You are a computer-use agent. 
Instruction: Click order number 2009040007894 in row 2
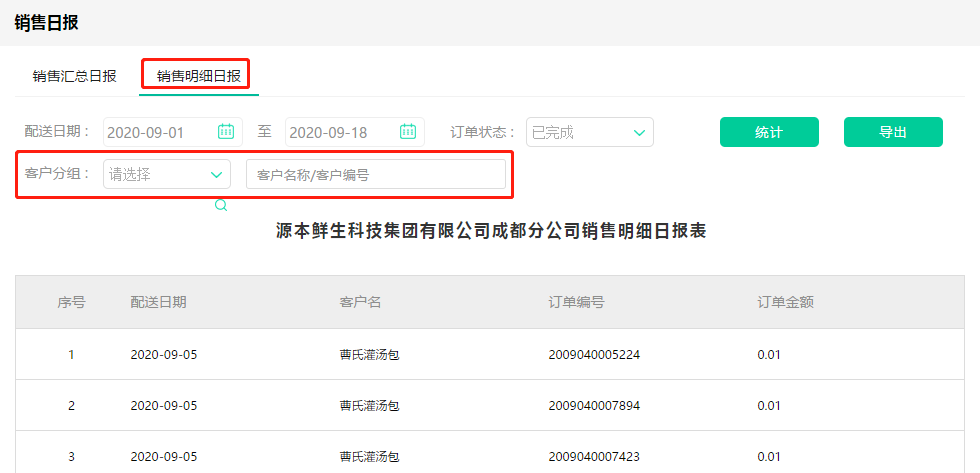[593, 405]
